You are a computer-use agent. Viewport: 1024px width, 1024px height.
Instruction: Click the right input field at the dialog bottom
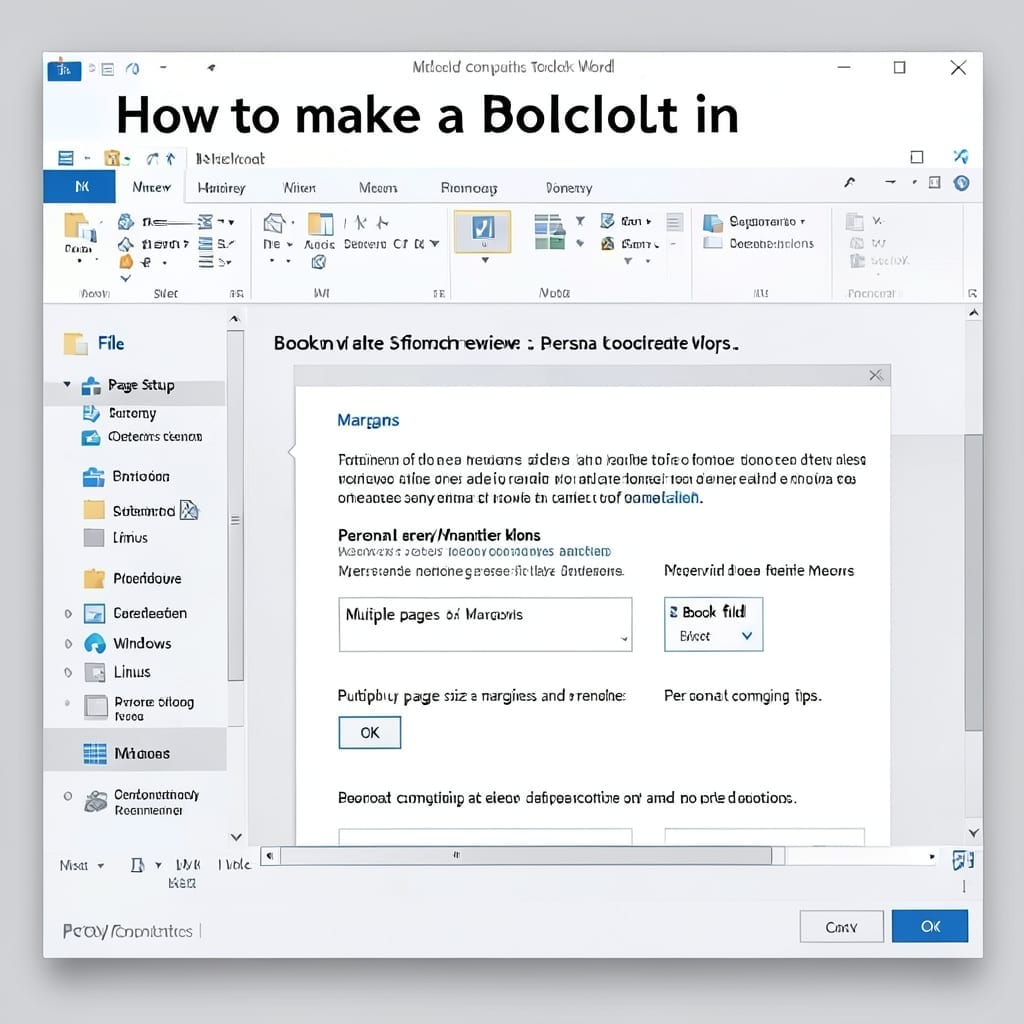tap(764, 837)
